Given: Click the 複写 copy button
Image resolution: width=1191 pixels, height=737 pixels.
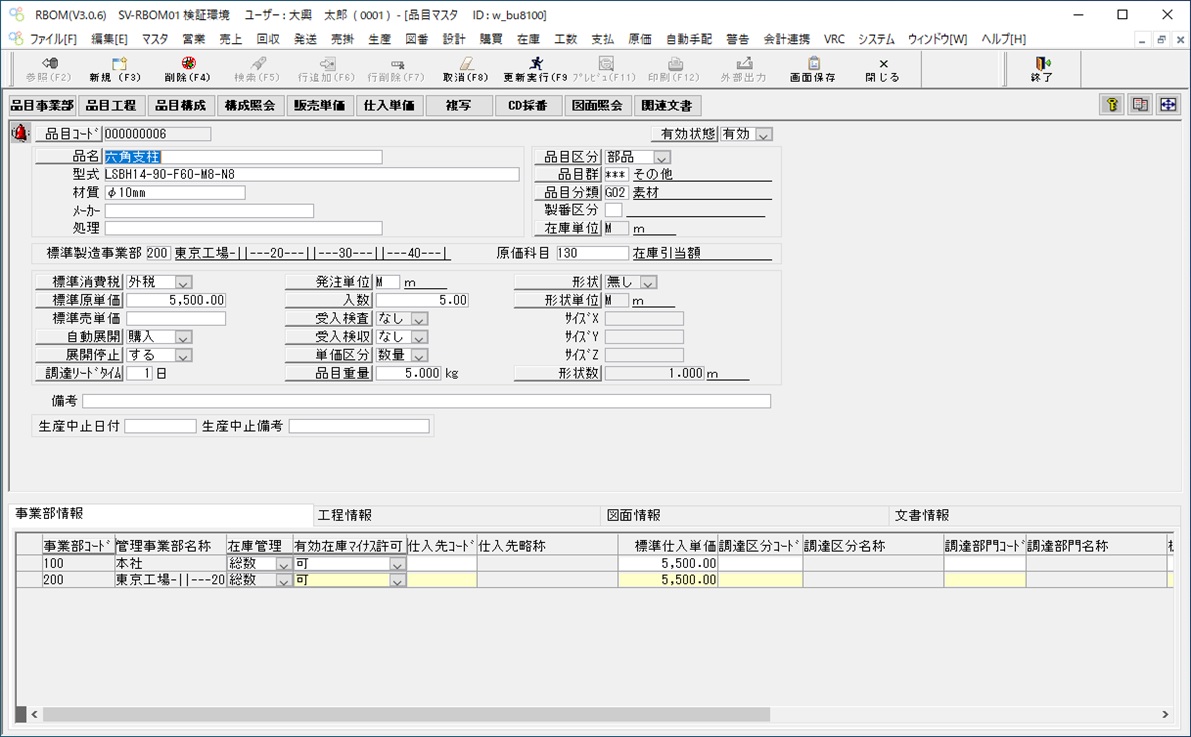Looking at the screenshot, I should [458, 104].
